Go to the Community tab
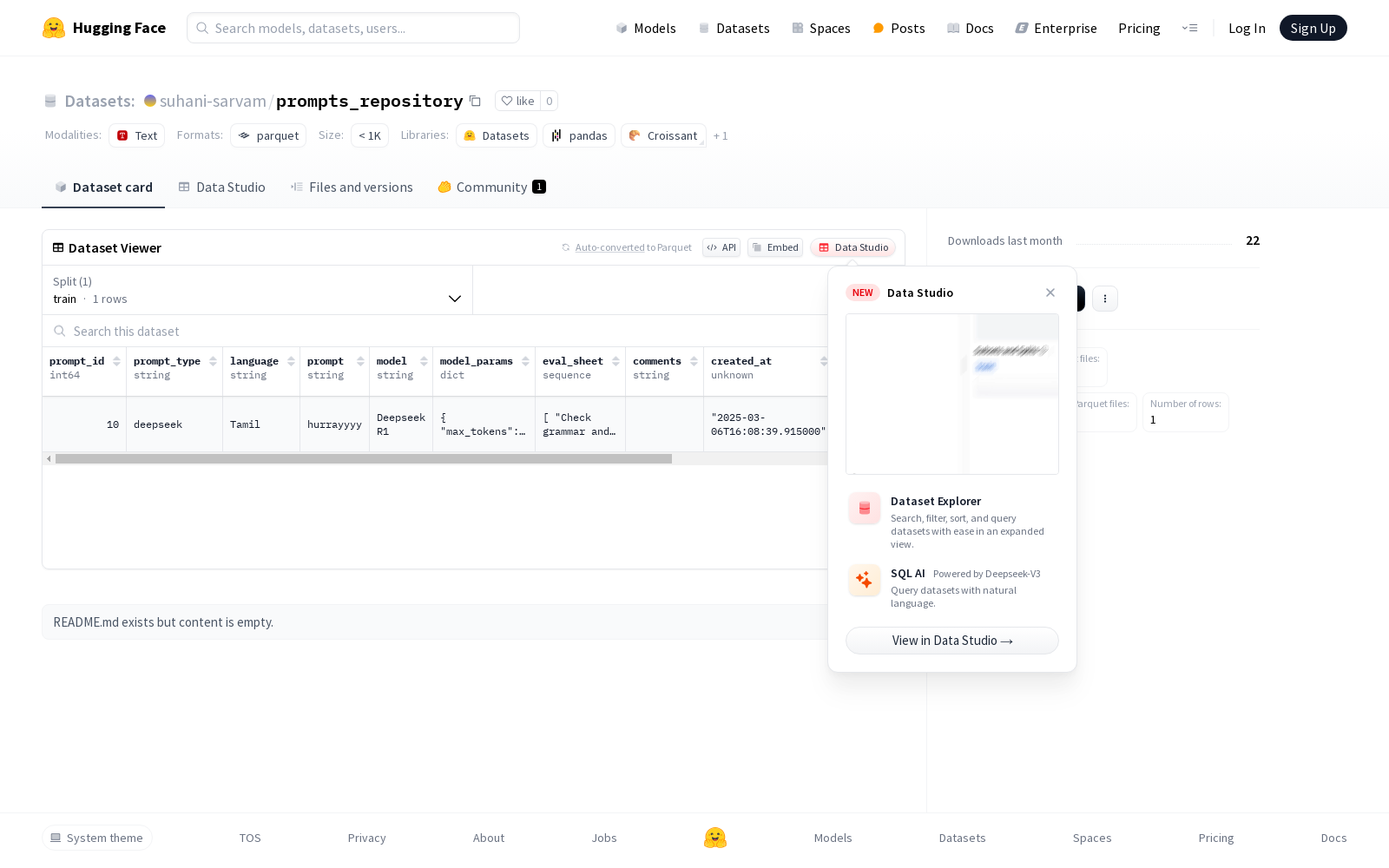 491,187
